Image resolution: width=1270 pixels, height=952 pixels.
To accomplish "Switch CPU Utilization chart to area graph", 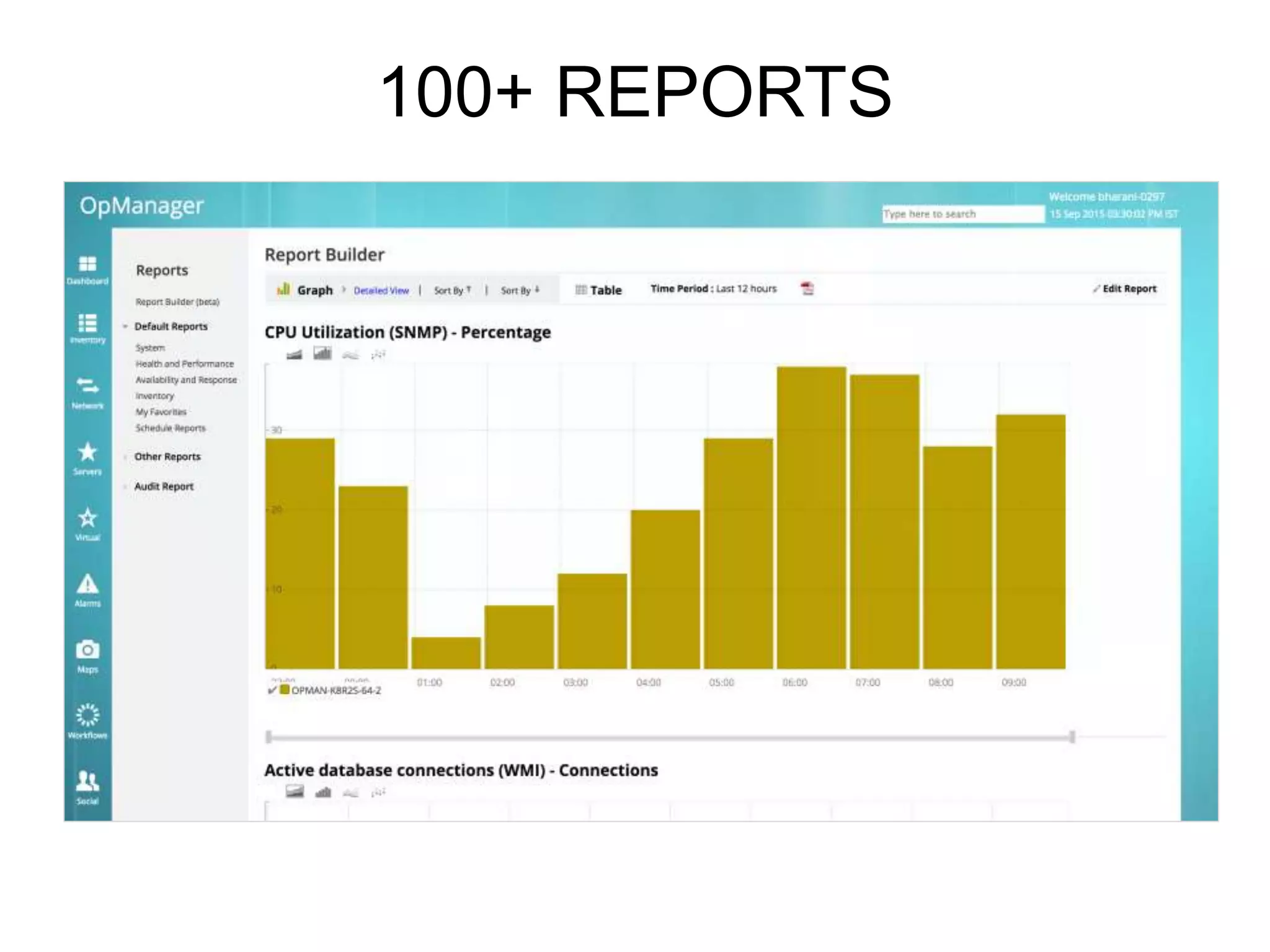I will [x=294, y=355].
